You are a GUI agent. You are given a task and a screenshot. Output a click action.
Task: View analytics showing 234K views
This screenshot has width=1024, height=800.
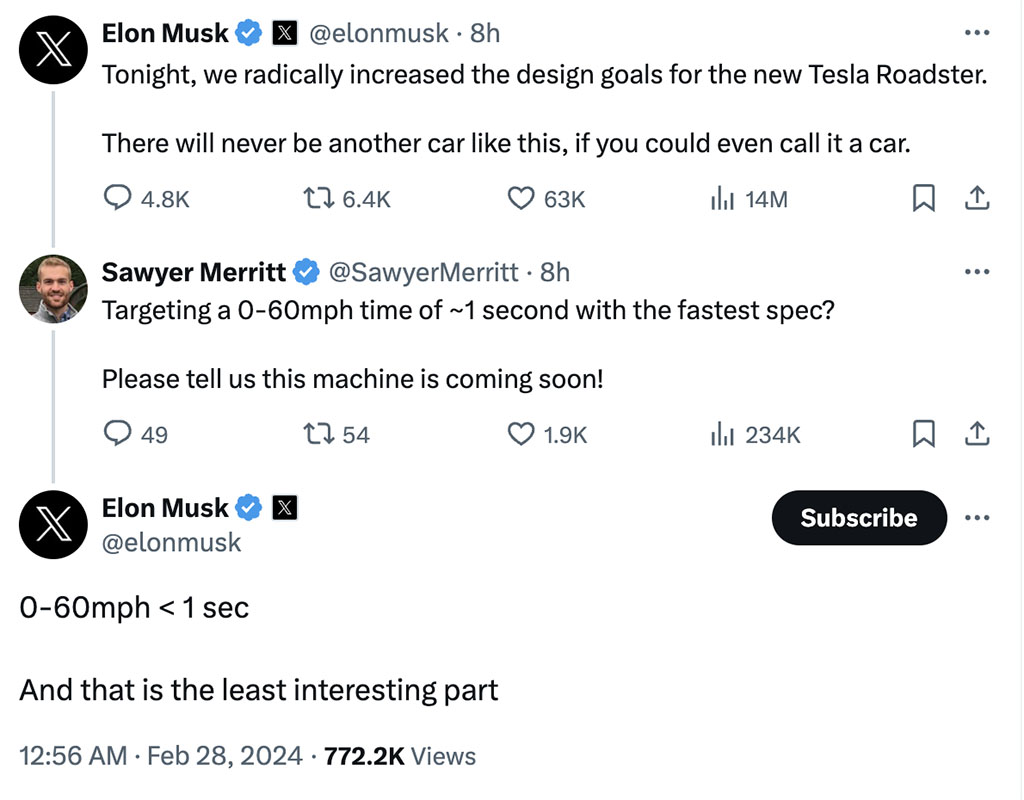point(722,434)
